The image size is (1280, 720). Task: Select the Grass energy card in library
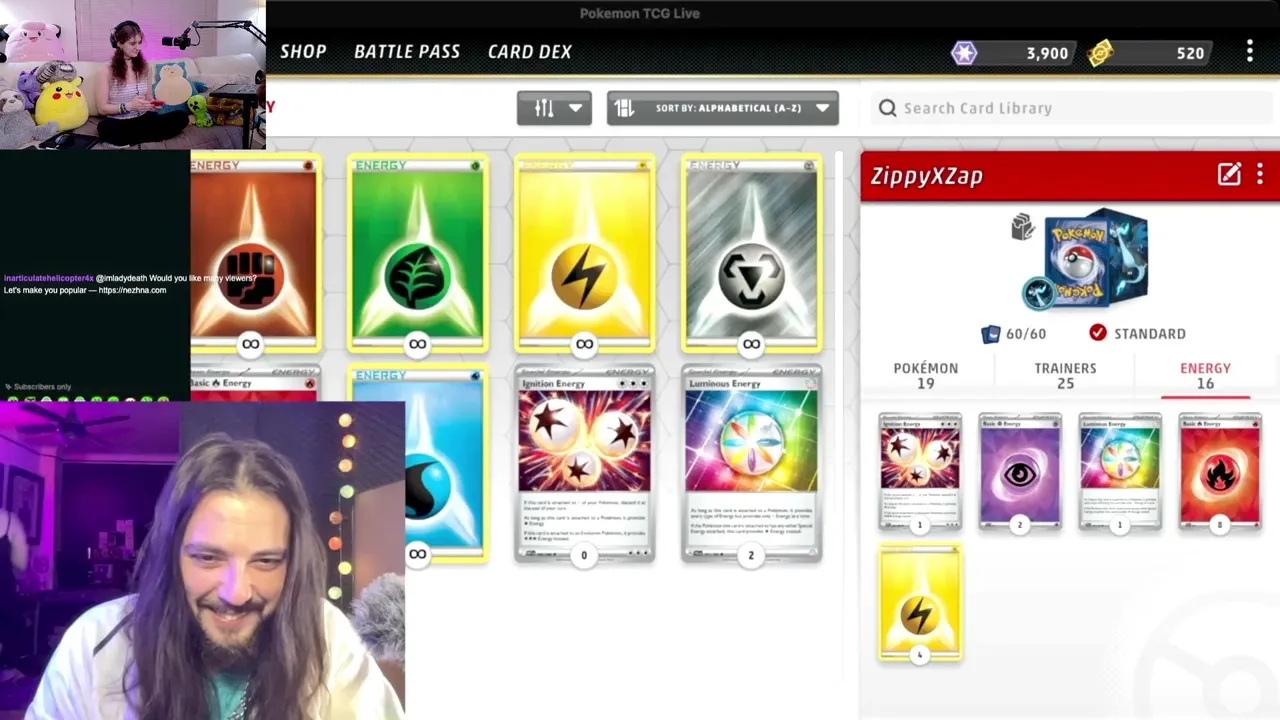(418, 253)
